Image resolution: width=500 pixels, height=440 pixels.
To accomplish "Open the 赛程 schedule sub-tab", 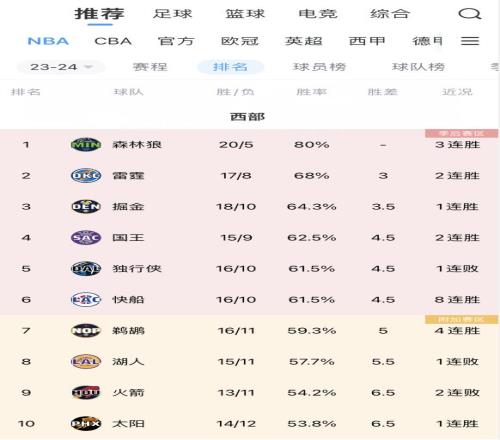I will (150, 67).
